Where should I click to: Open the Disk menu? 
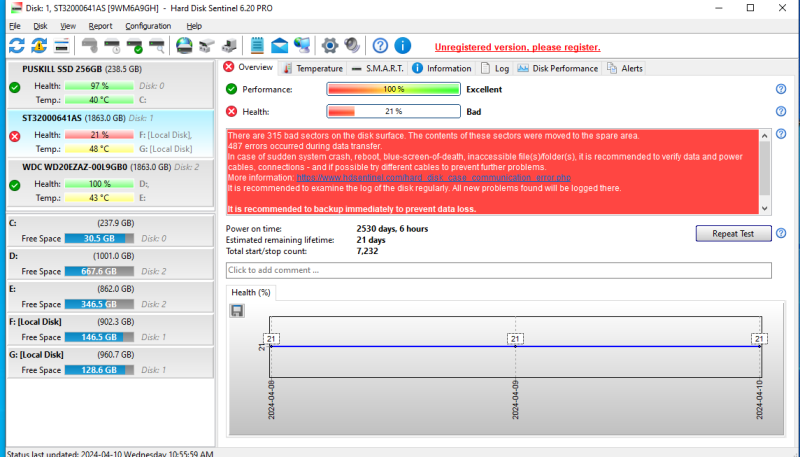40,26
